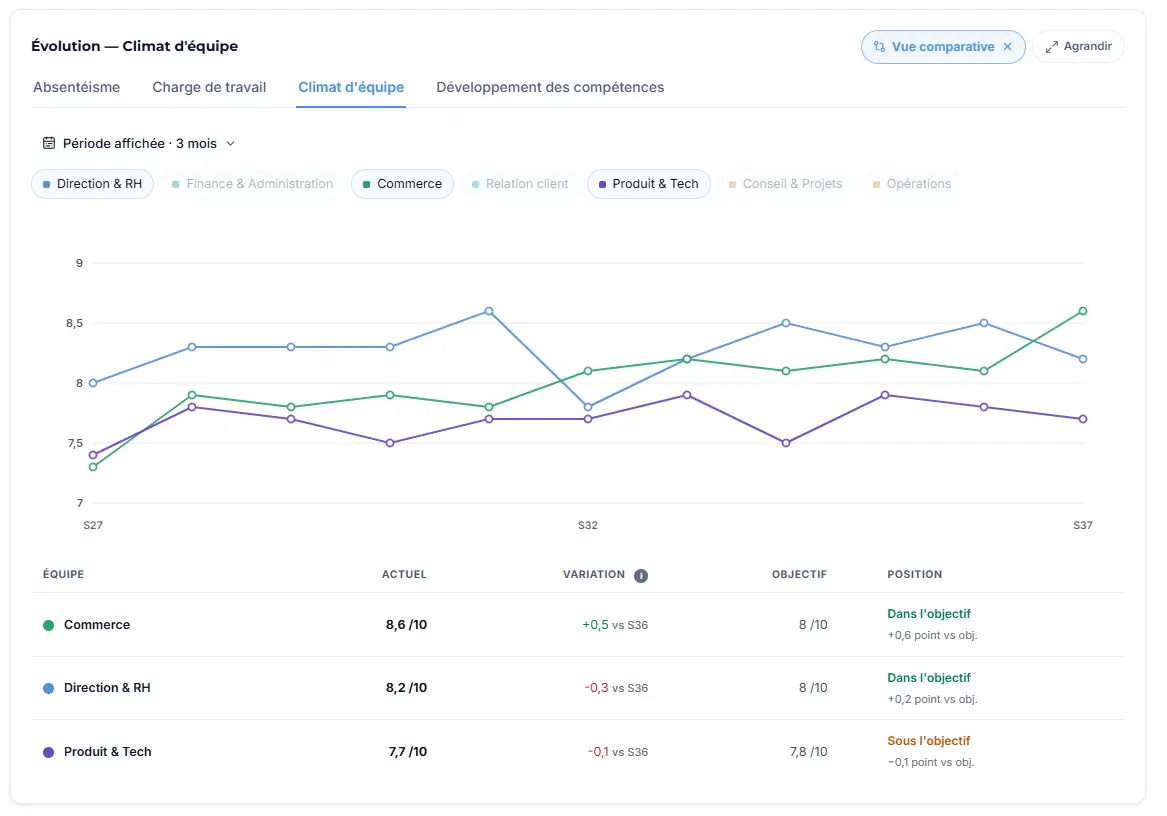Click the Sous l'objectif status

coord(929,741)
